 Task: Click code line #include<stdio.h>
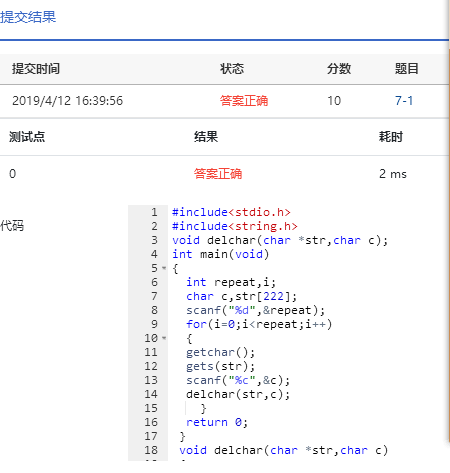pos(231,212)
